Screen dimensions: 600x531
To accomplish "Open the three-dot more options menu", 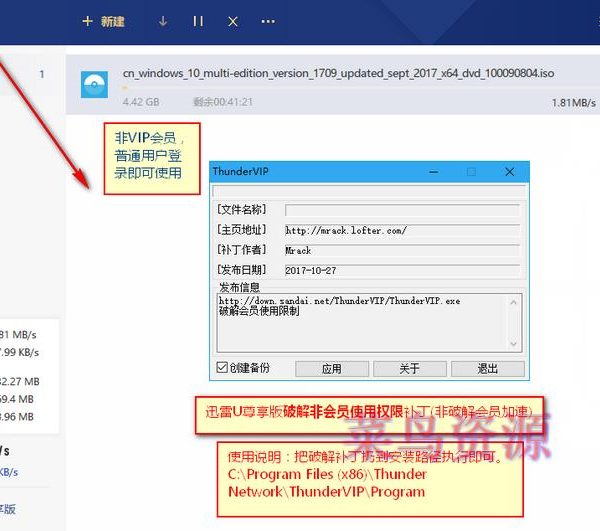I will point(267,21).
